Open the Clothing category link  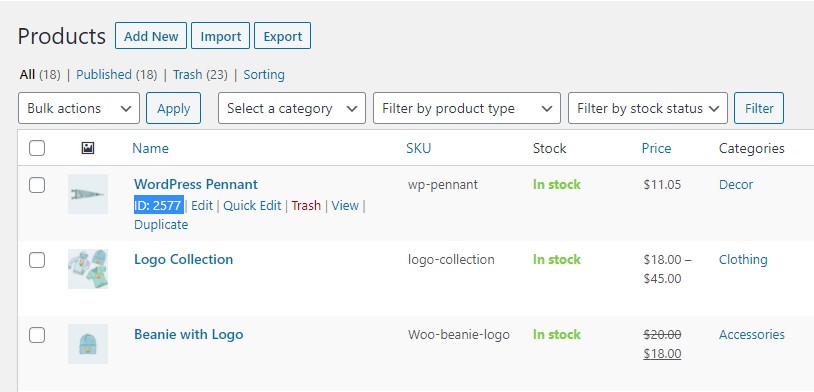(743, 260)
